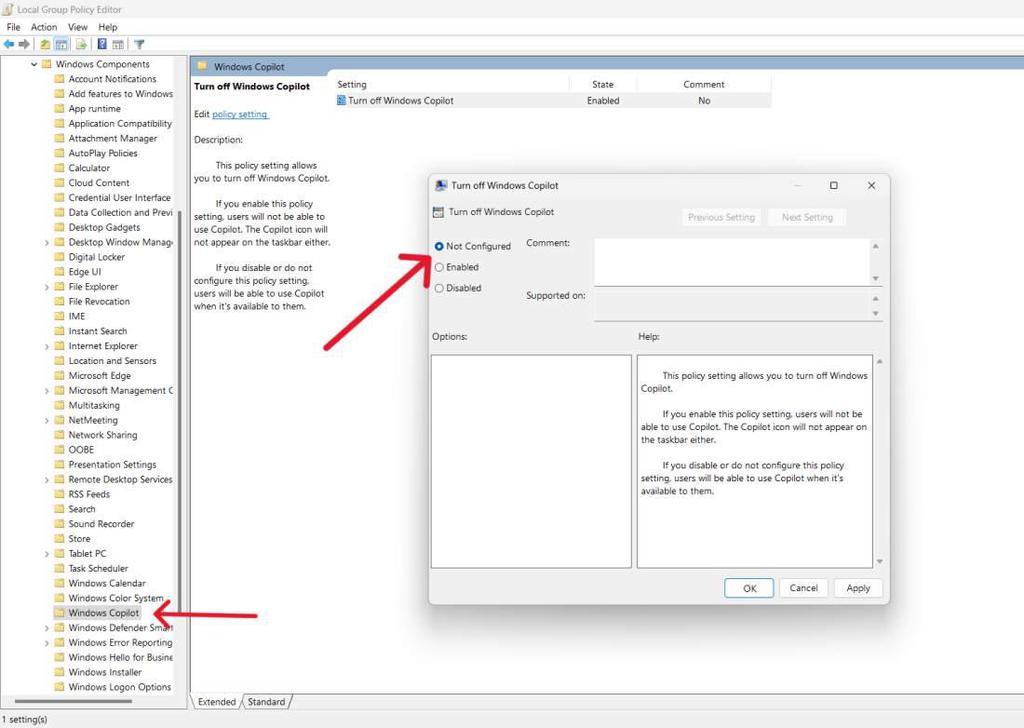Switch to the Standard tab

pyautogui.click(x=266, y=701)
